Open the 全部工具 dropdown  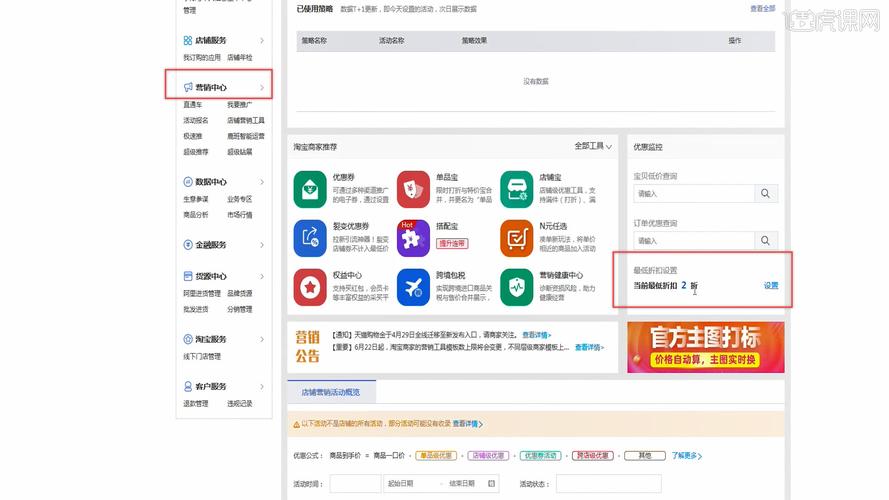(593, 146)
